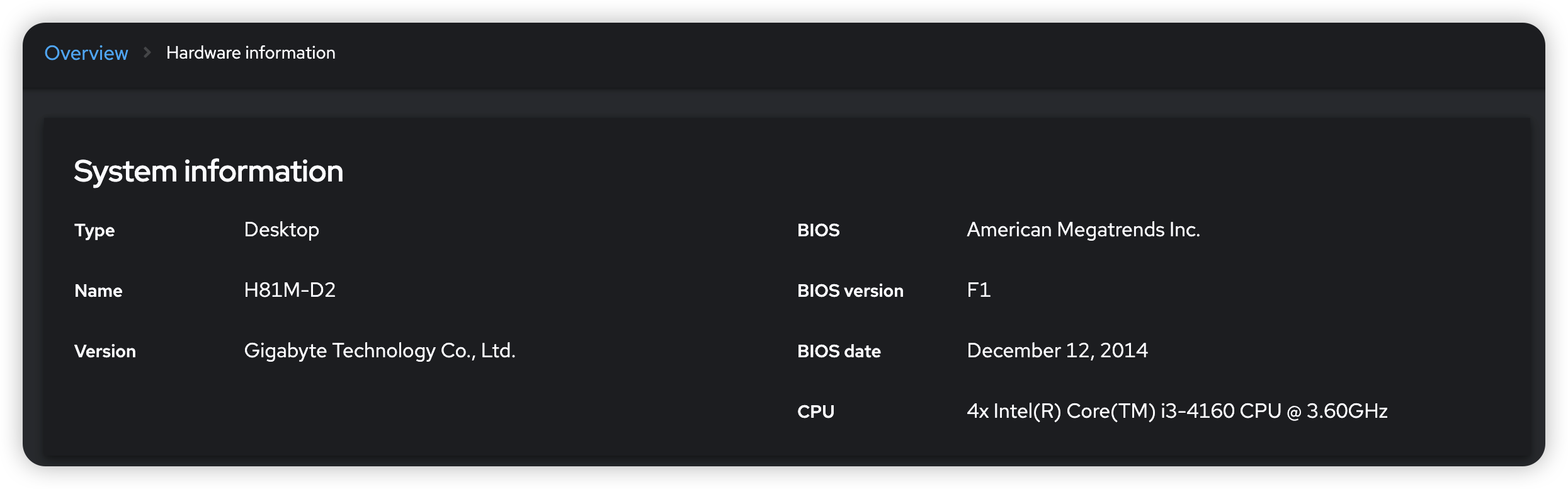This screenshot has width=1568, height=489.
Task: Select the Desktop type value
Action: pos(281,230)
